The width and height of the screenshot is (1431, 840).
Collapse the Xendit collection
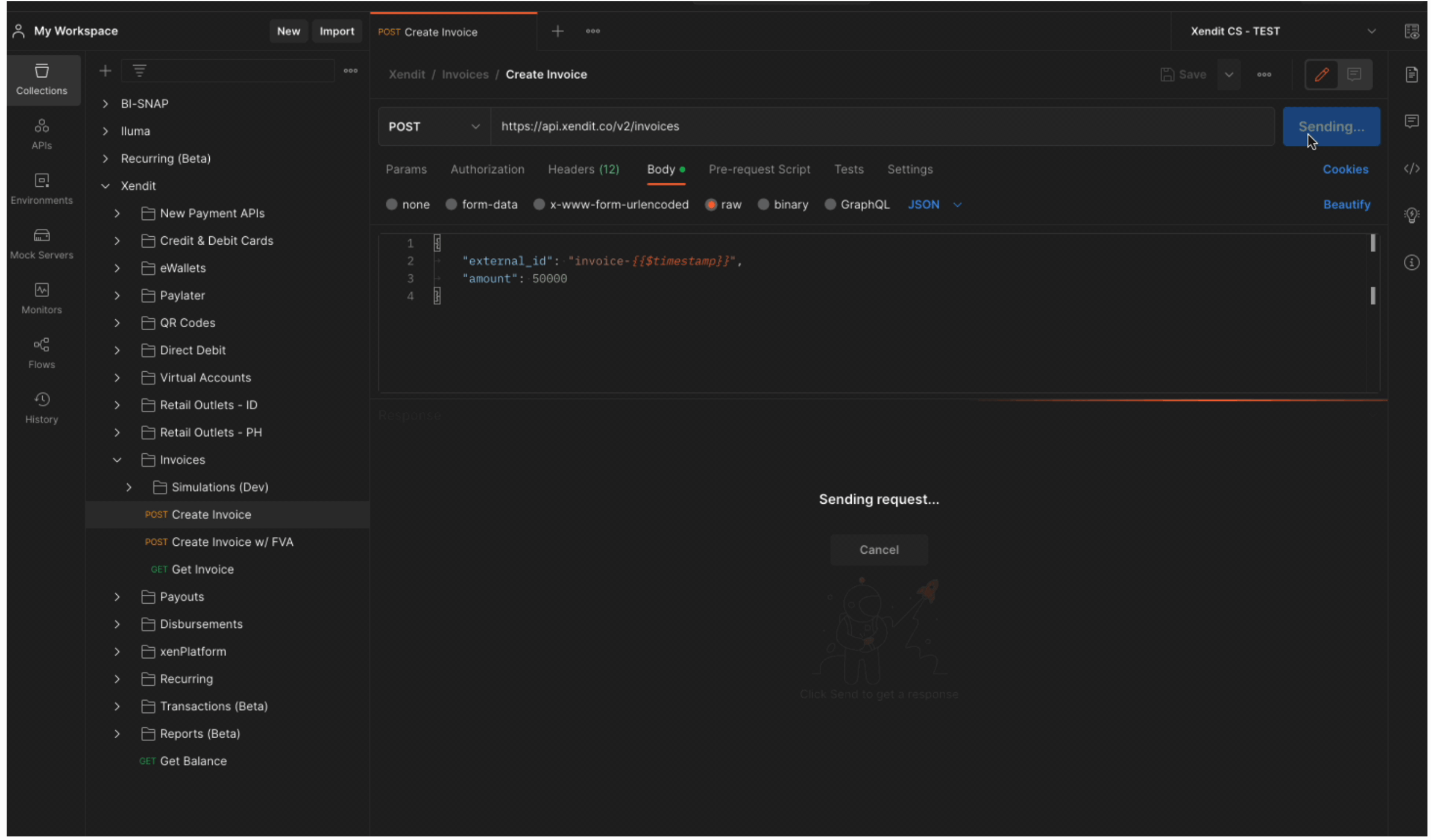coord(105,186)
